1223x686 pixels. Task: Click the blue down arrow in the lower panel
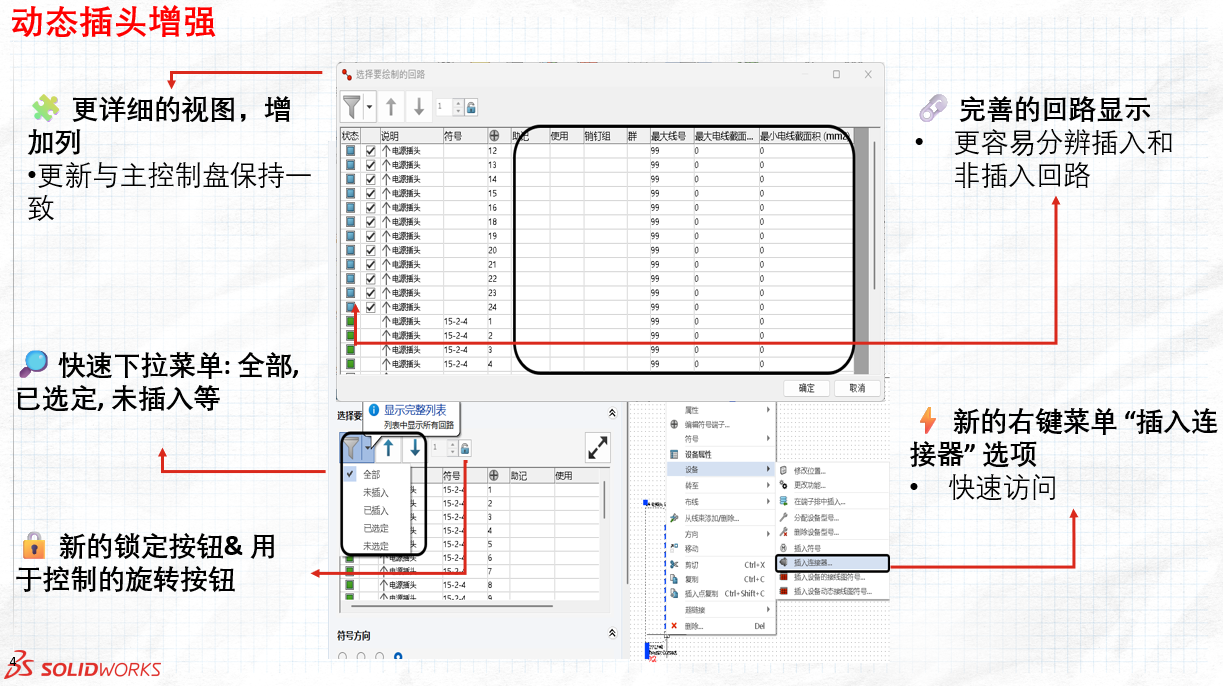tap(414, 448)
